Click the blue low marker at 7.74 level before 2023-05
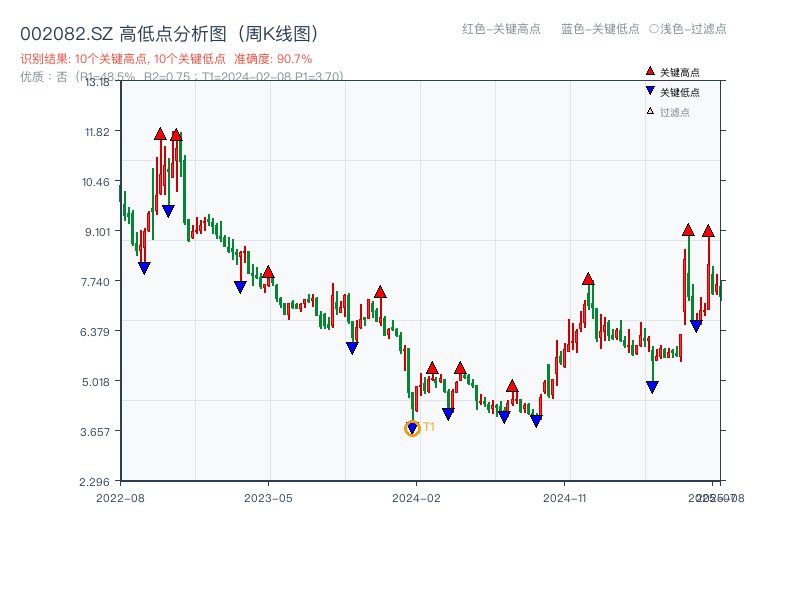This screenshot has width=800, height=600. pyautogui.click(x=240, y=287)
